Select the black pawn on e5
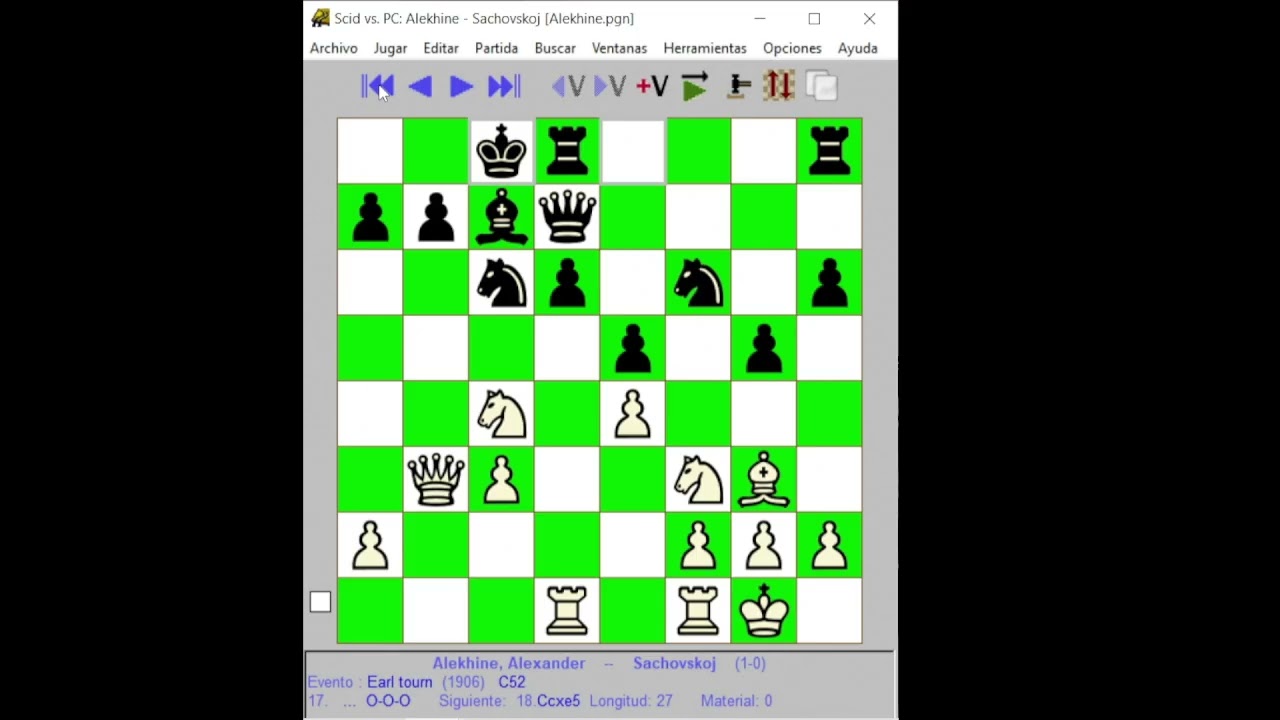The height and width of the screenshot is (720, 1280). 632,349
